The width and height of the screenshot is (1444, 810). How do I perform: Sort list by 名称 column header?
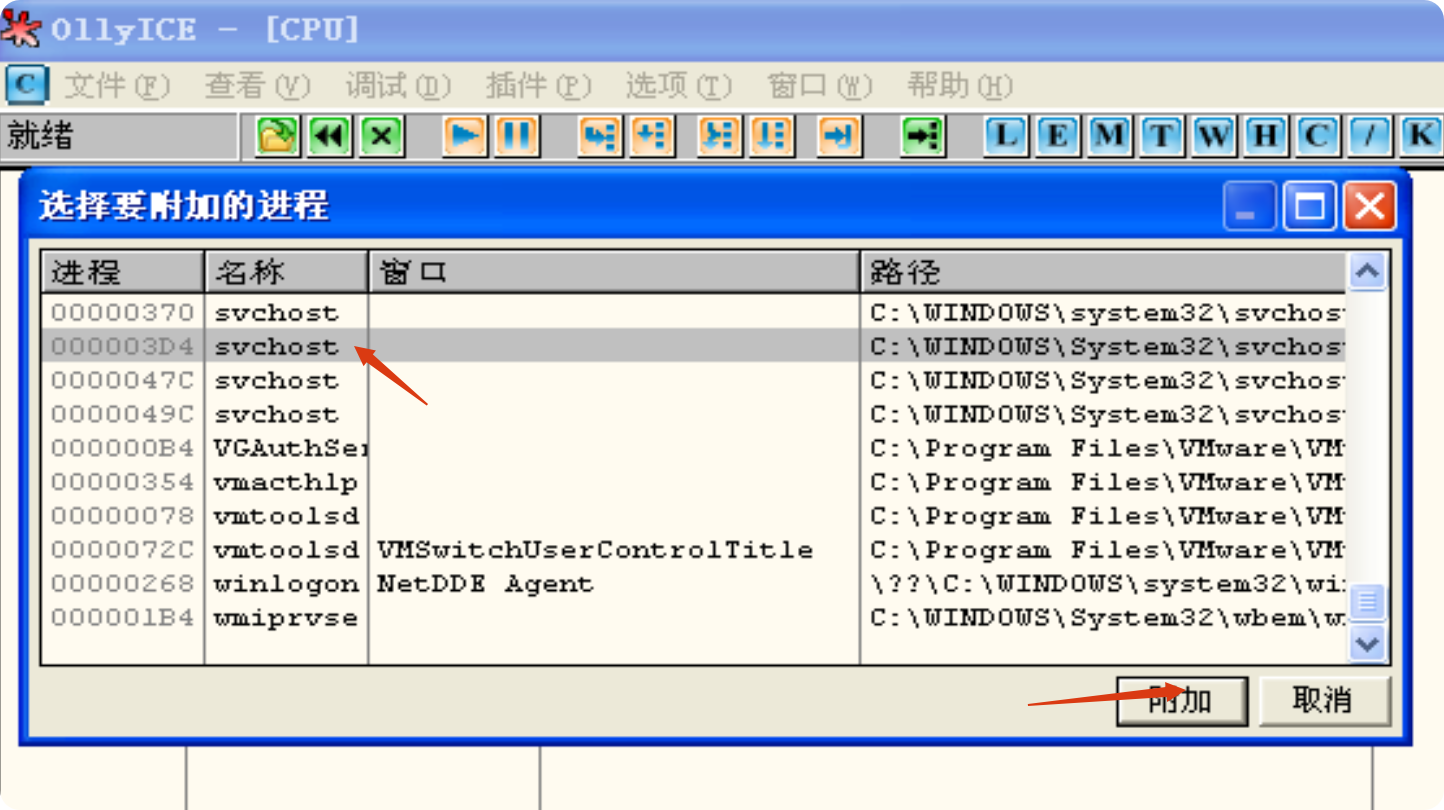tap(286, 271)
